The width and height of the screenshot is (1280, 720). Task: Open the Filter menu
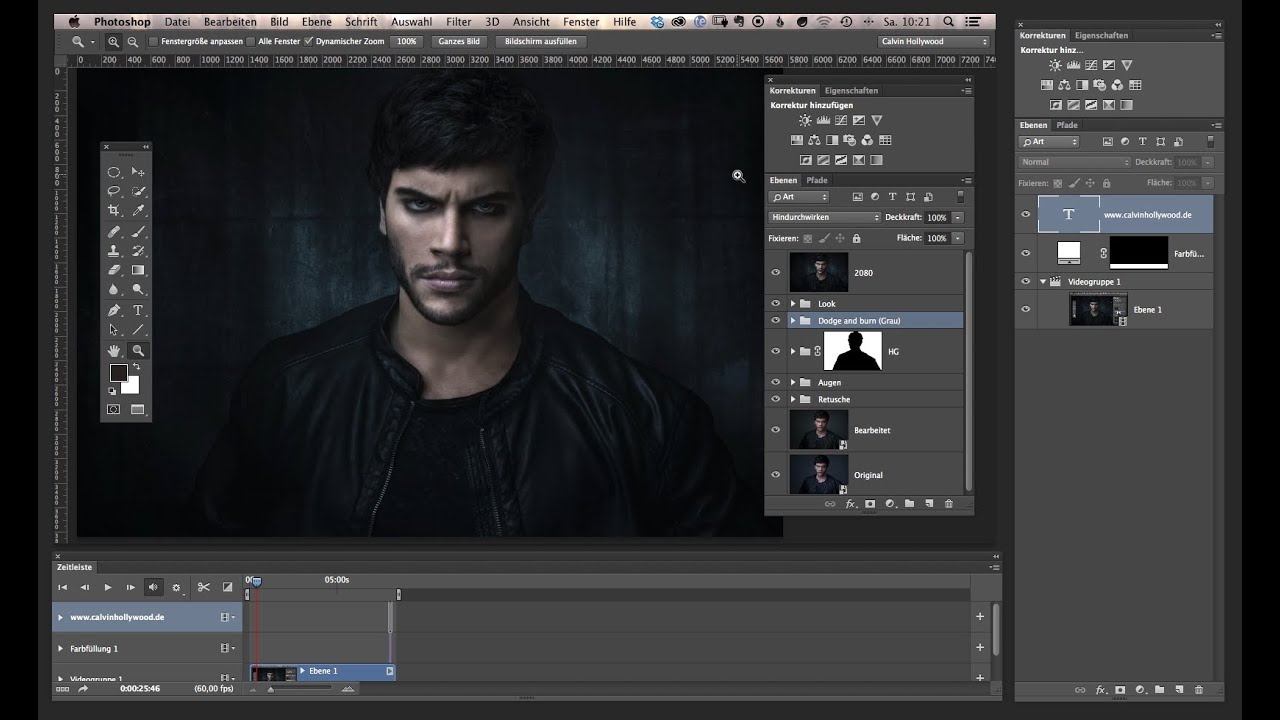[x=459, y=21]
